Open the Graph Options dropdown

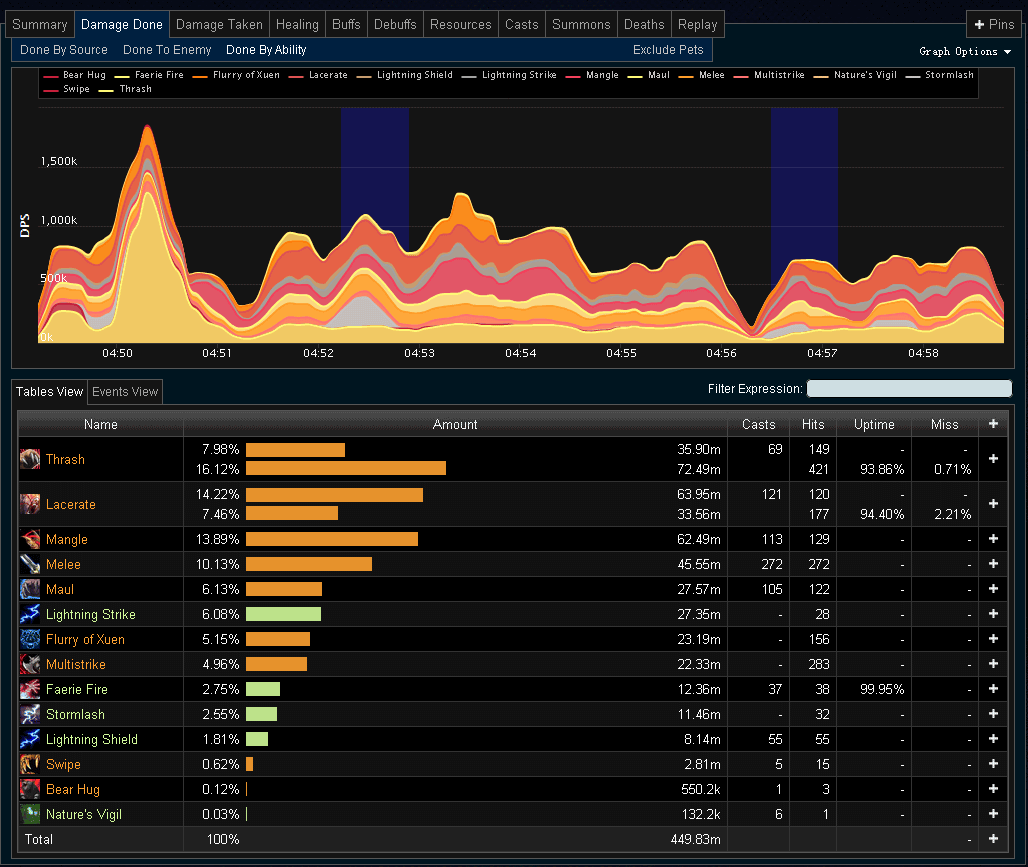[965, 51]
